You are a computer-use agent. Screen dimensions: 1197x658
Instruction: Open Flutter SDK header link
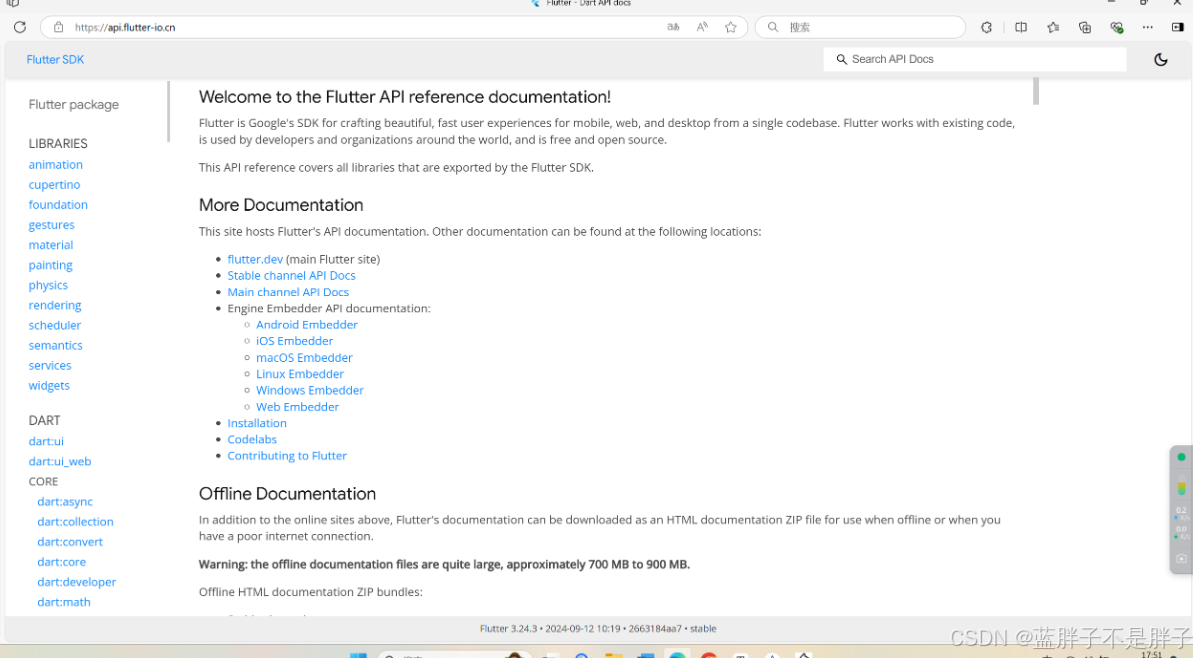55,60
